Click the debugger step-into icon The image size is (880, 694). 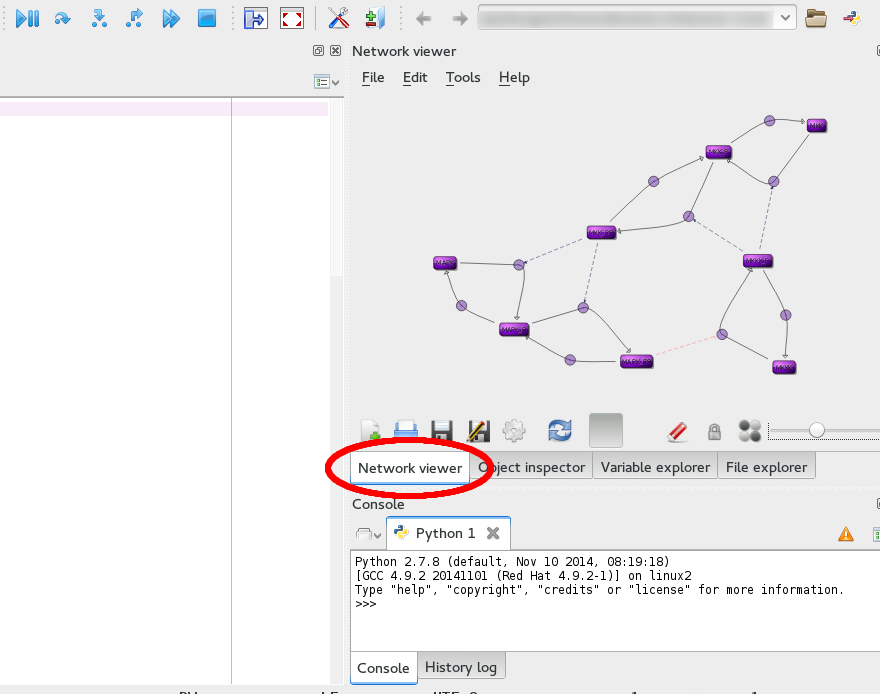point(99,17)
